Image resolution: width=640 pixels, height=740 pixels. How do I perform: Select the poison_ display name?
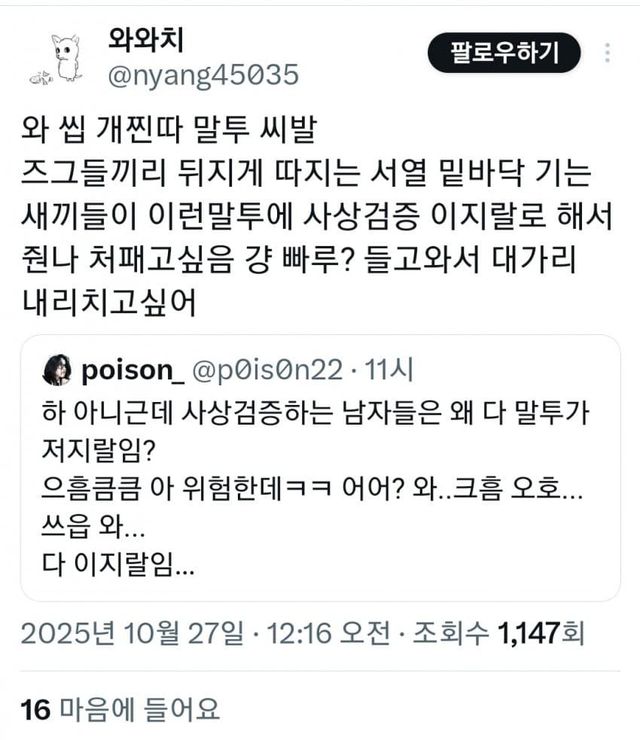(133, 370)
